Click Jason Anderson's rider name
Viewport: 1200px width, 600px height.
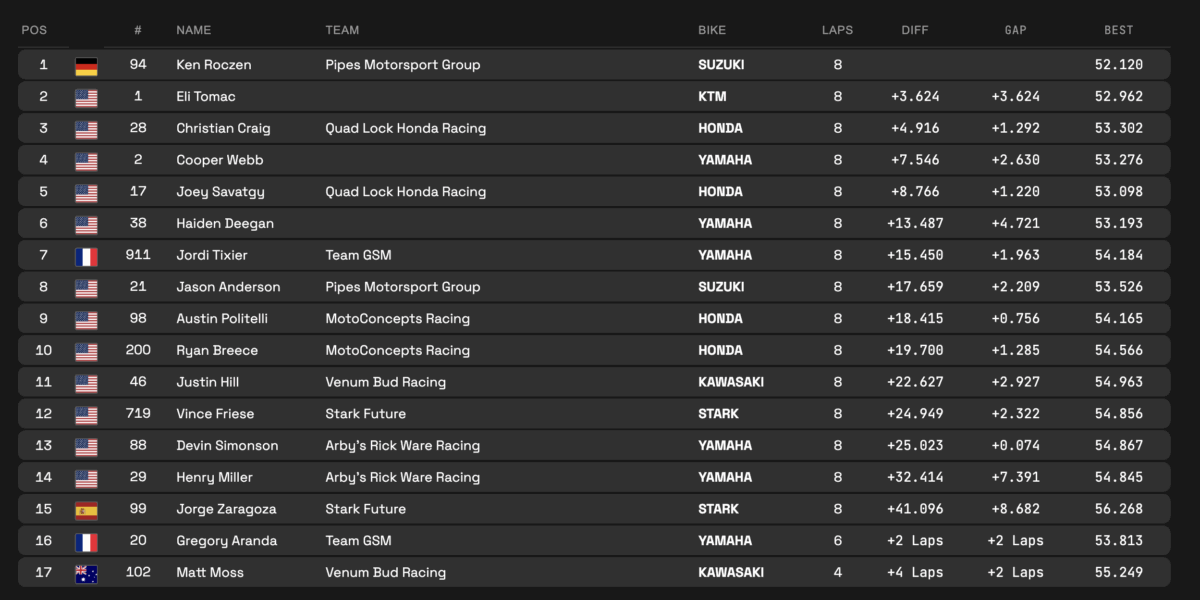click(x=228, y=287)
